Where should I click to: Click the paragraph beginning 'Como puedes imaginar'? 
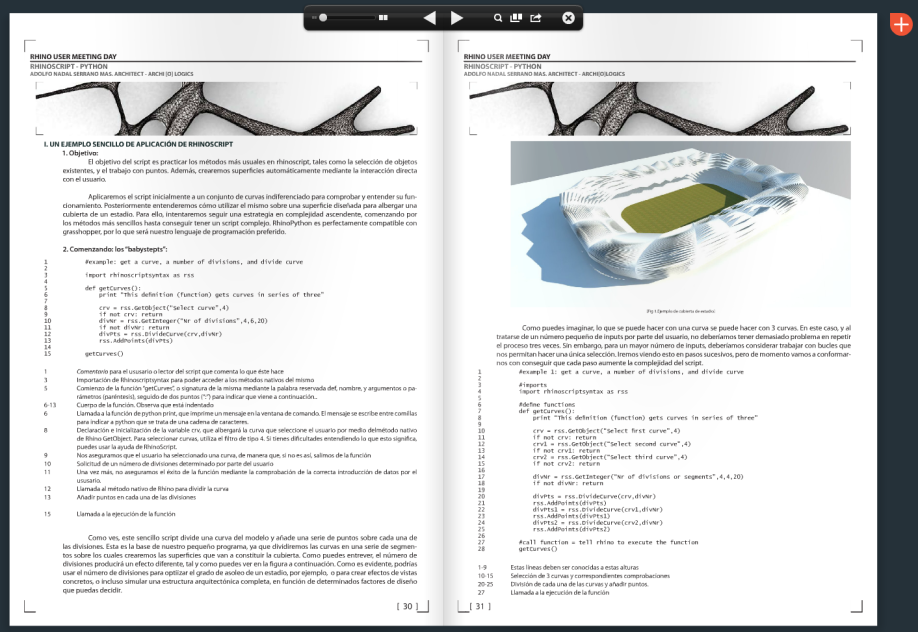[x=673, y=346]
